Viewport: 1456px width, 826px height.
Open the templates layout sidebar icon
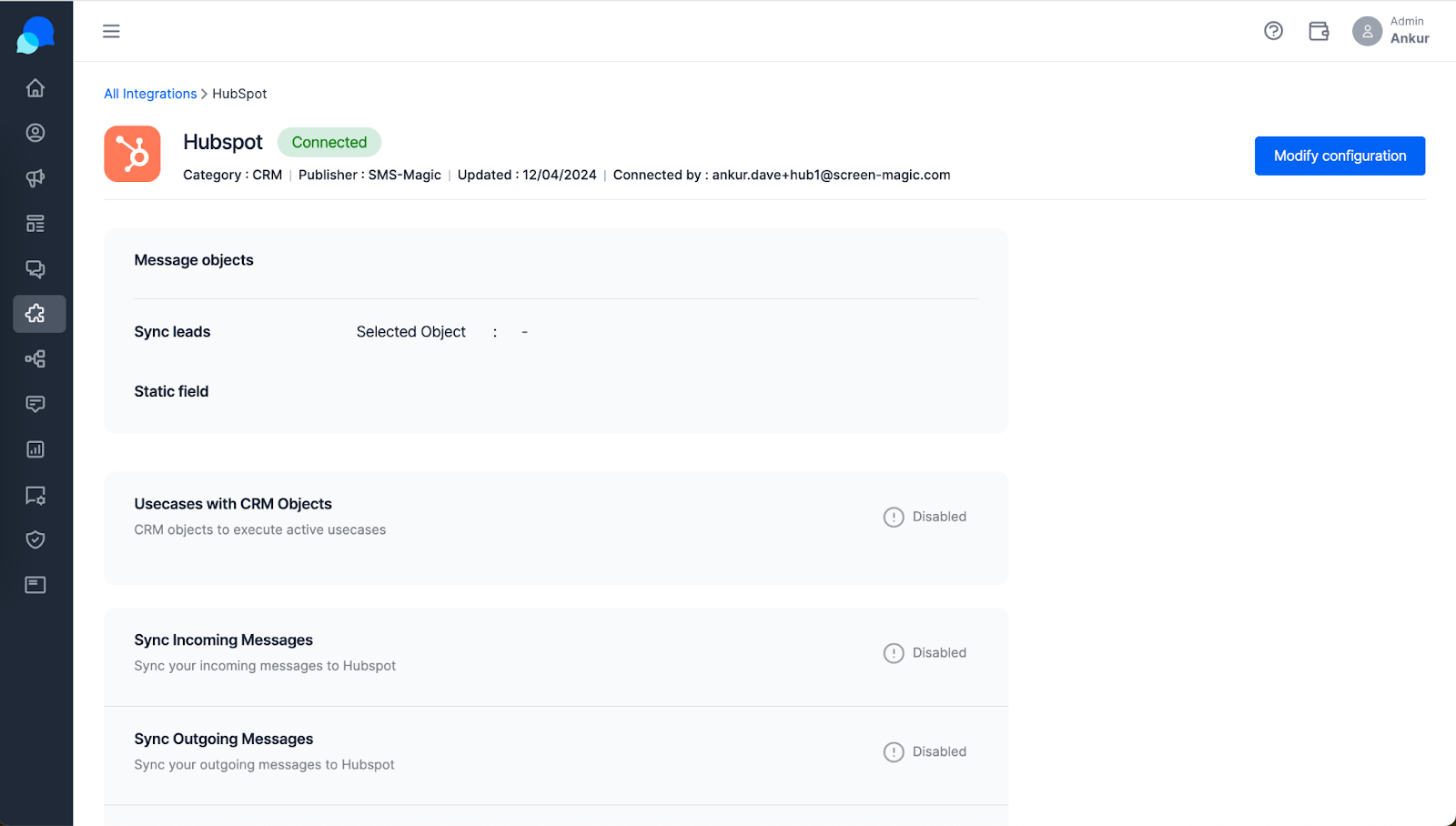35,224
